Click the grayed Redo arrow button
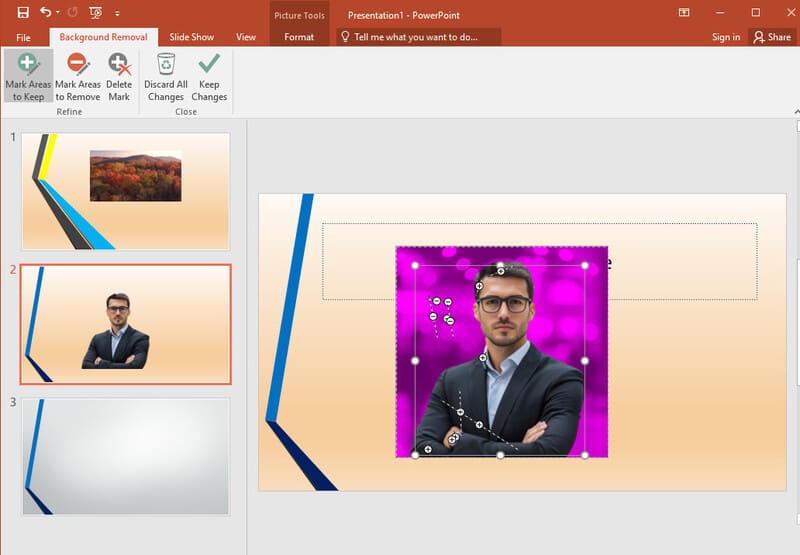800x555 pixels. click(72, 12)
